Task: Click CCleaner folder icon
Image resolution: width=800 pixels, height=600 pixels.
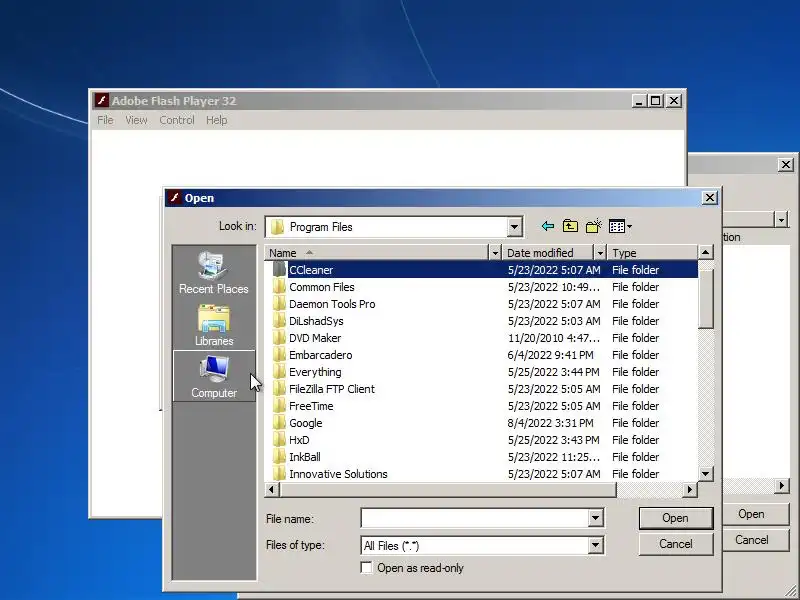Action: click(279, 269)
